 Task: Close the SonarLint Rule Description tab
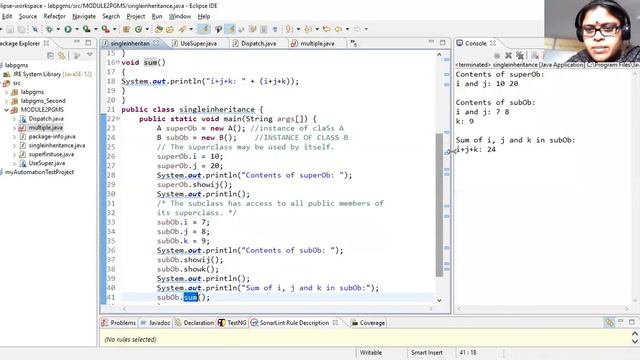(x=335, y=322)
